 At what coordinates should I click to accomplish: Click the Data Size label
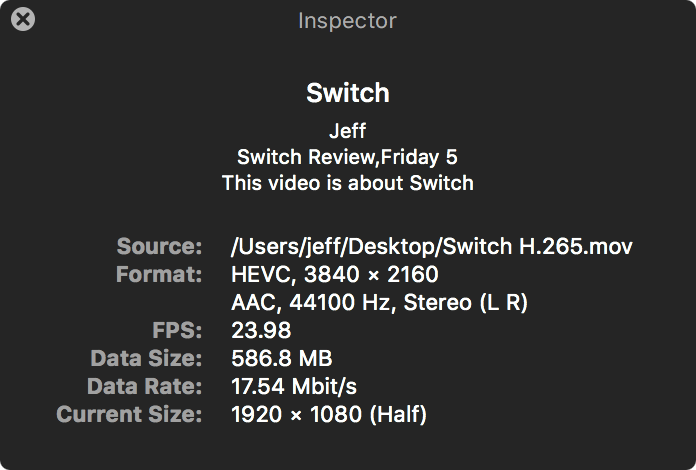(146, 358)
